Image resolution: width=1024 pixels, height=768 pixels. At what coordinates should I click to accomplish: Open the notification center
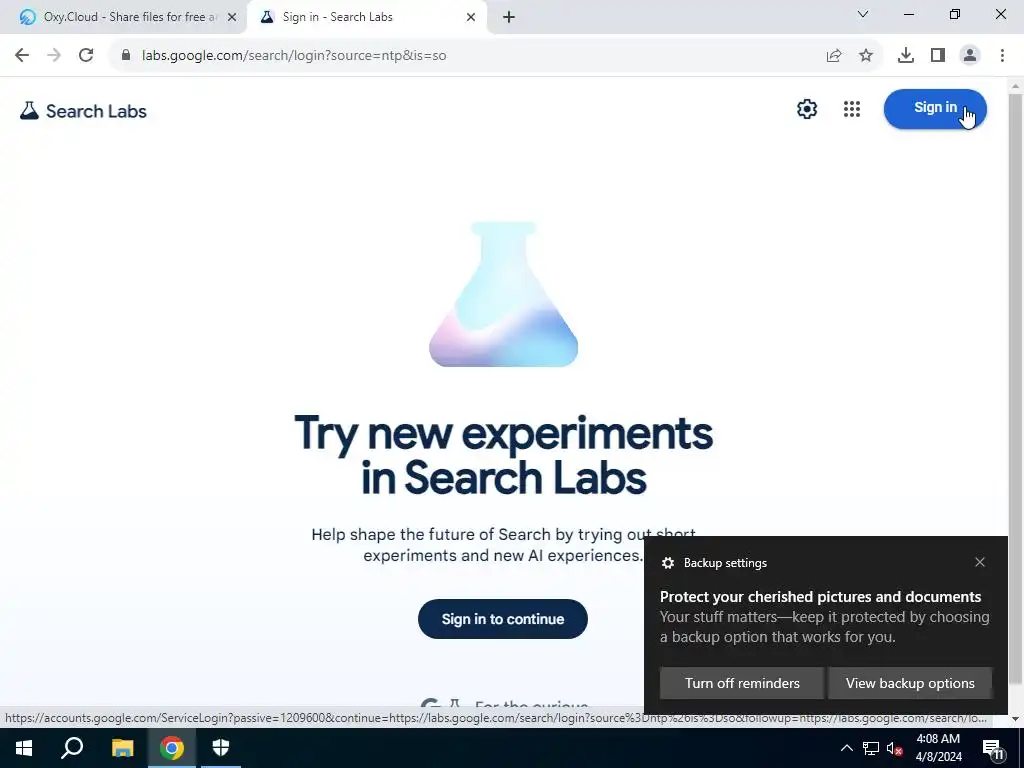993,749
